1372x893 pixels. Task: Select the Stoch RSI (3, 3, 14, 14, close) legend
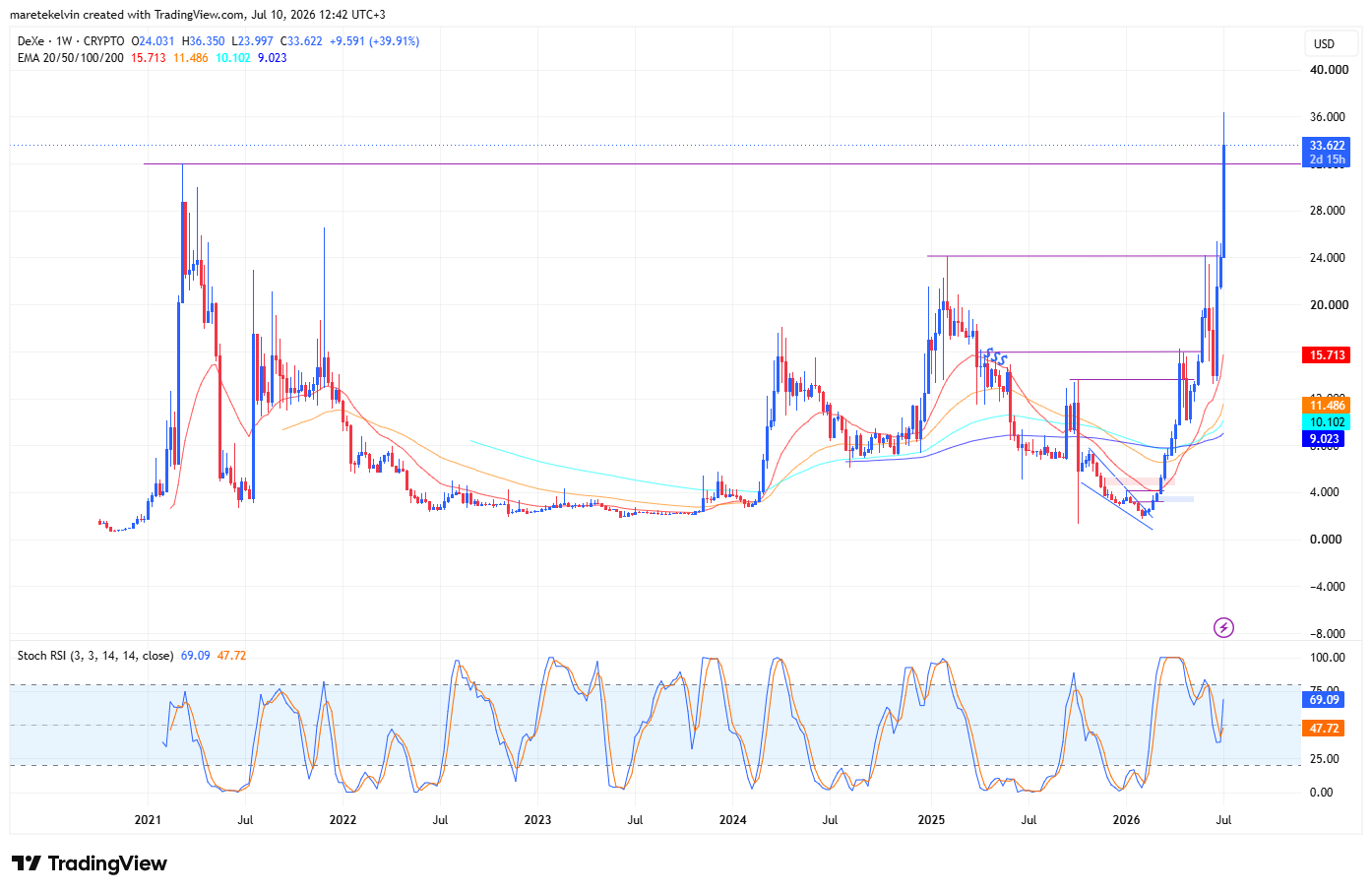point(95,656)
